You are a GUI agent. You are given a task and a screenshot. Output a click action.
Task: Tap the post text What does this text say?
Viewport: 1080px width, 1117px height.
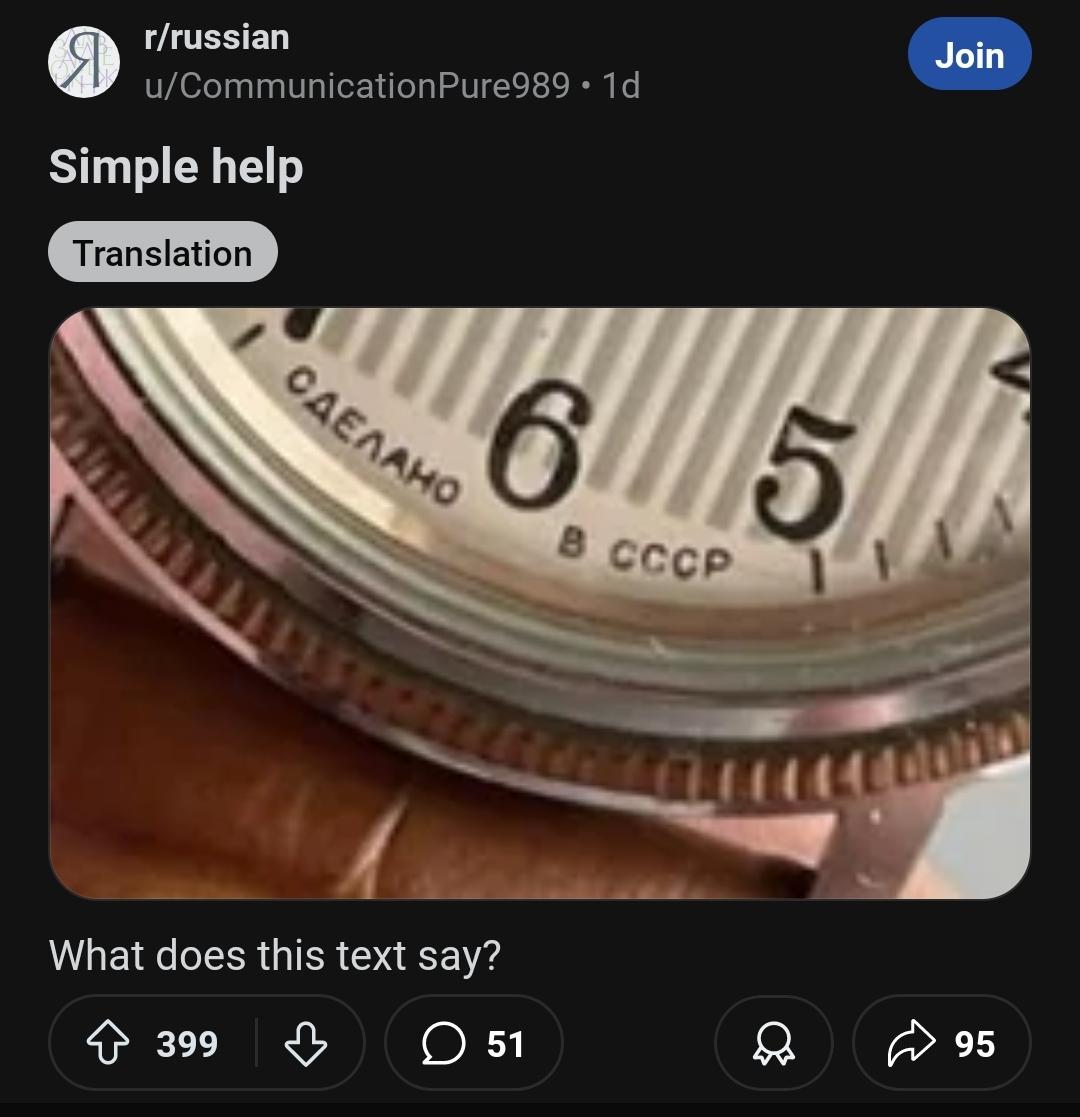pos(275,955)
